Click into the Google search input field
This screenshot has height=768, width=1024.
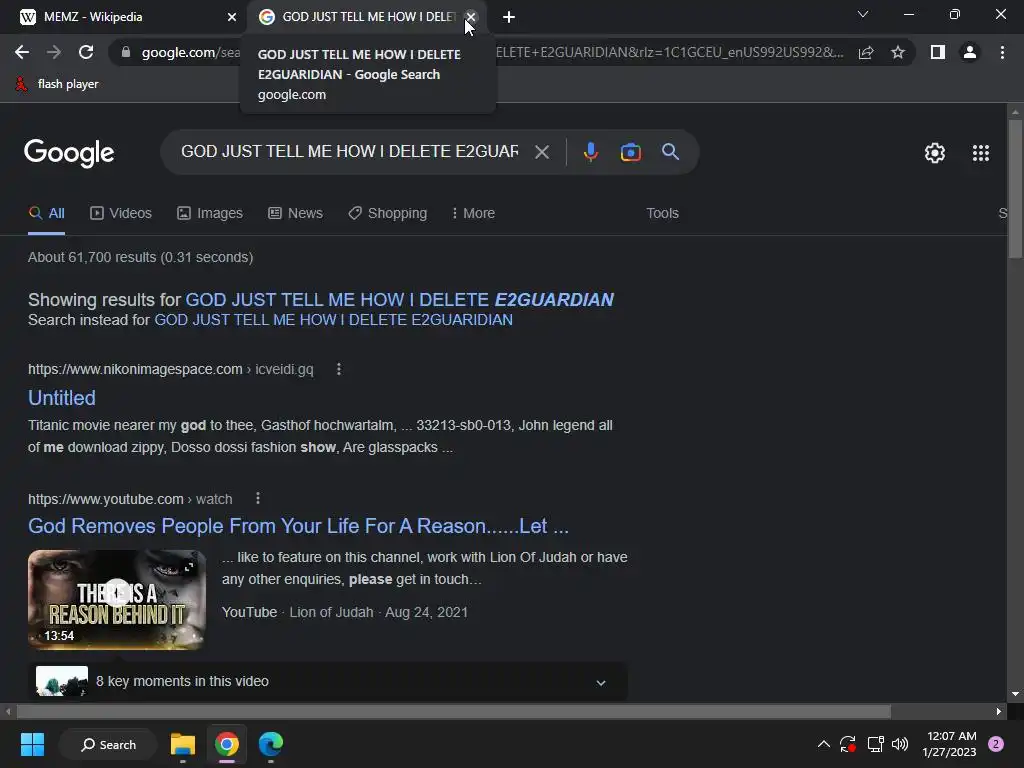coord(349,152)
